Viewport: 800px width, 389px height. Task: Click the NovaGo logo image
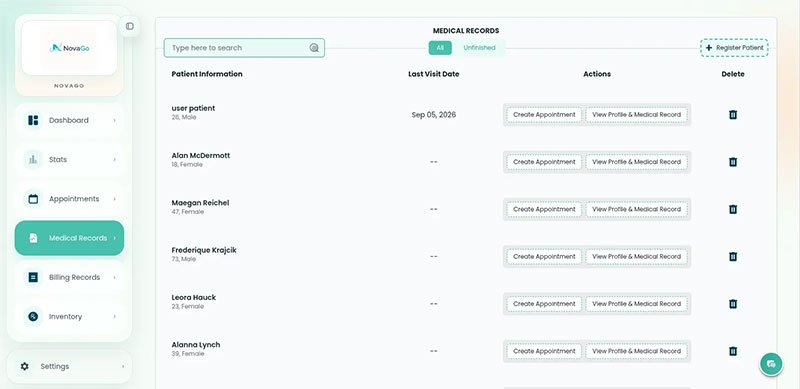[x=69, y=48]
